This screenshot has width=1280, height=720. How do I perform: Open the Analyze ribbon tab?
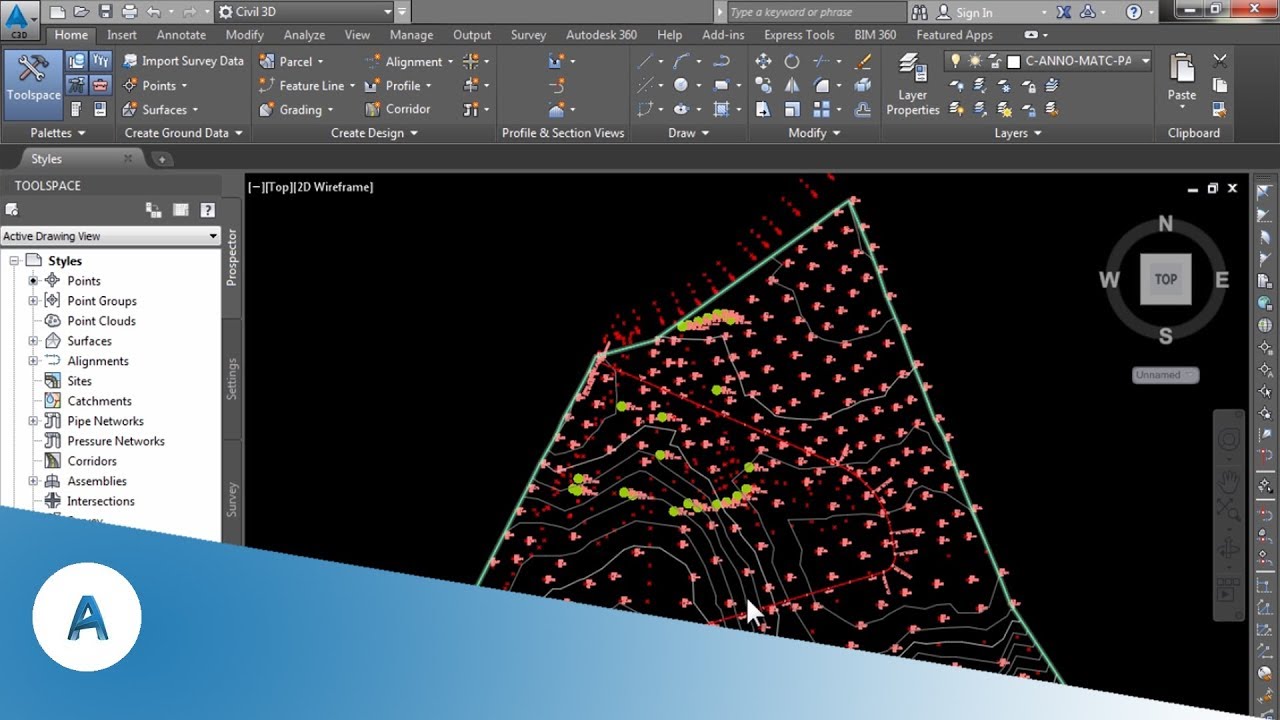pos(304,35)
